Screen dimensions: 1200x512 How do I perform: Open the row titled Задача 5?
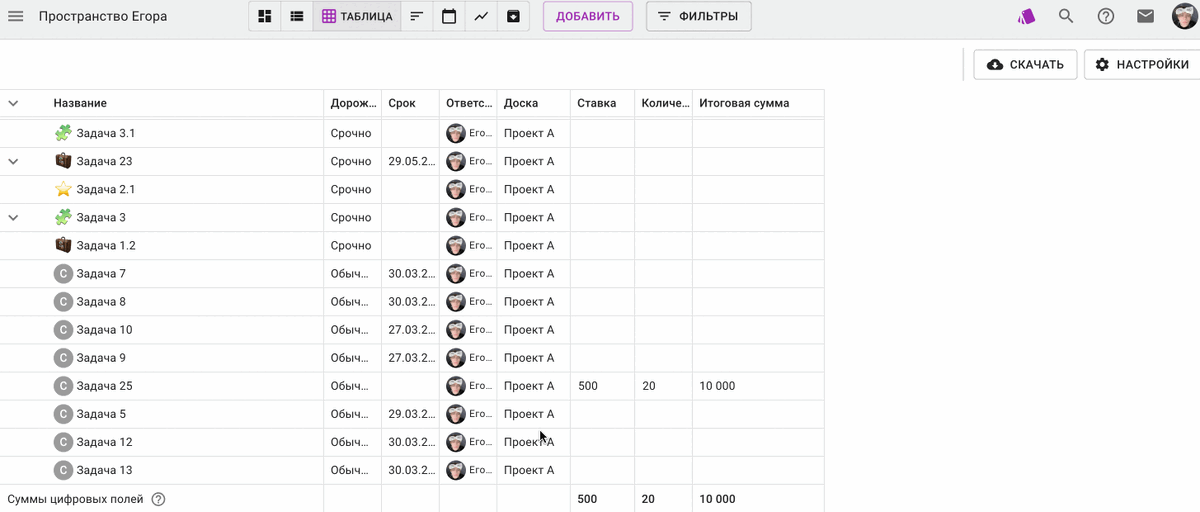click(101, 413)
